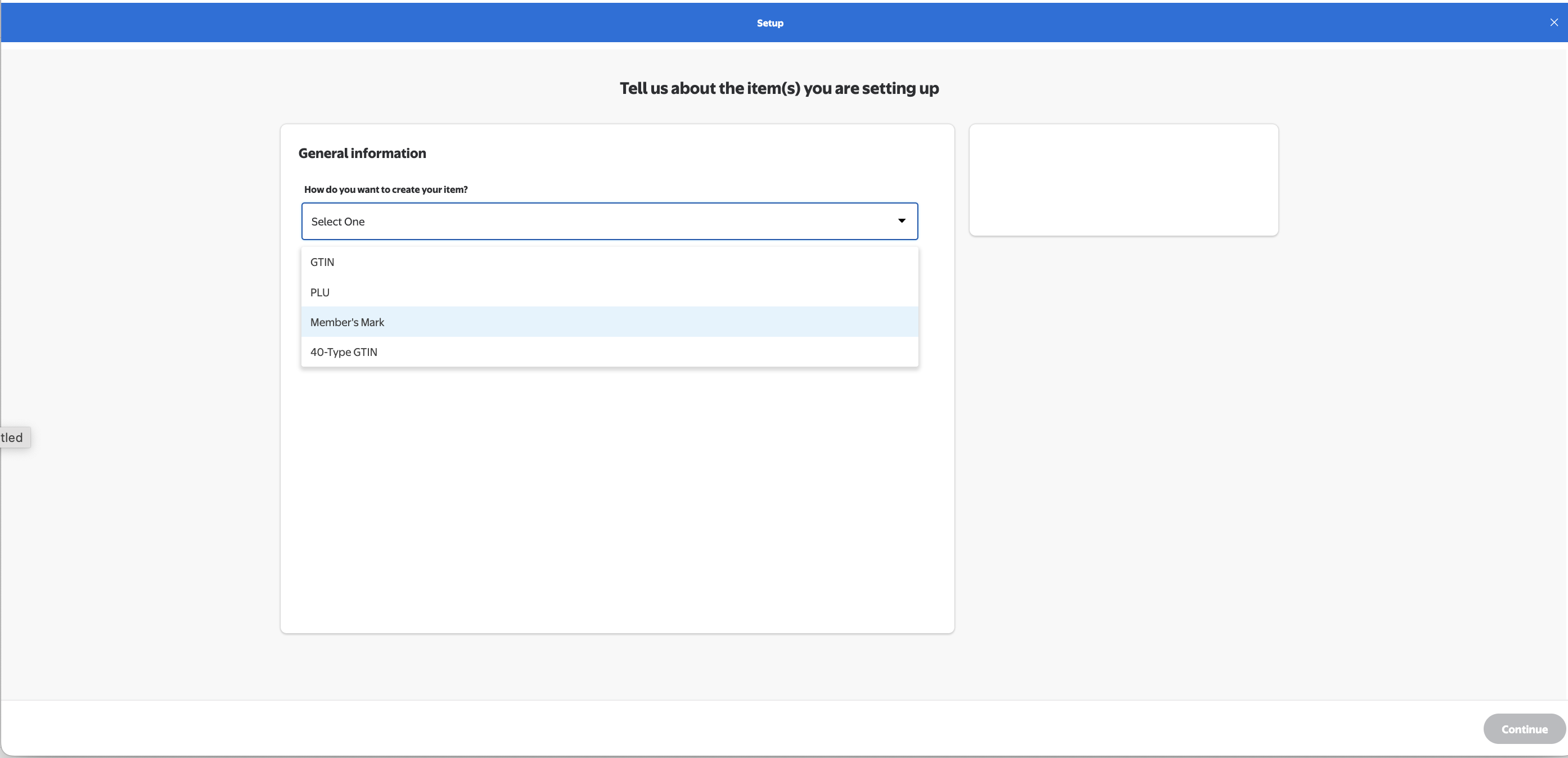Click the empty summary card on the right
The height and width of the screenshot is (758, 1568).
pos(1123,179)
